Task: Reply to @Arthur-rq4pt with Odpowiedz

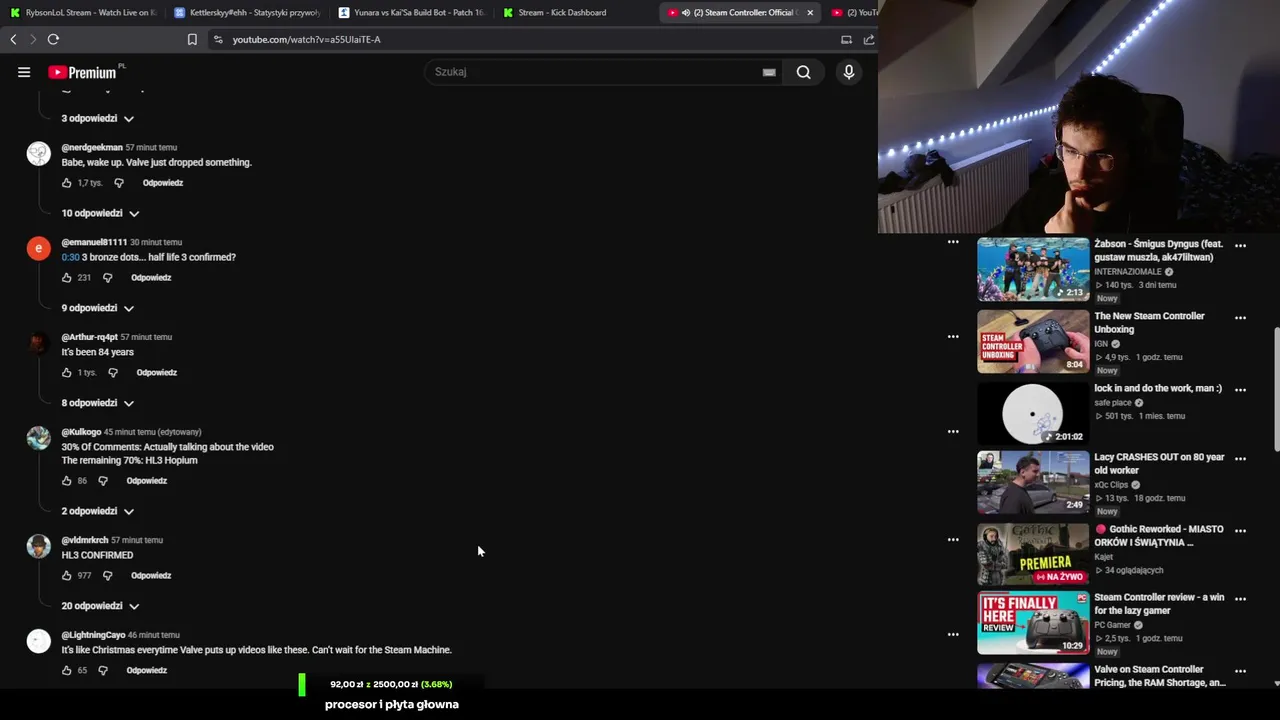Action: point(157,373)
